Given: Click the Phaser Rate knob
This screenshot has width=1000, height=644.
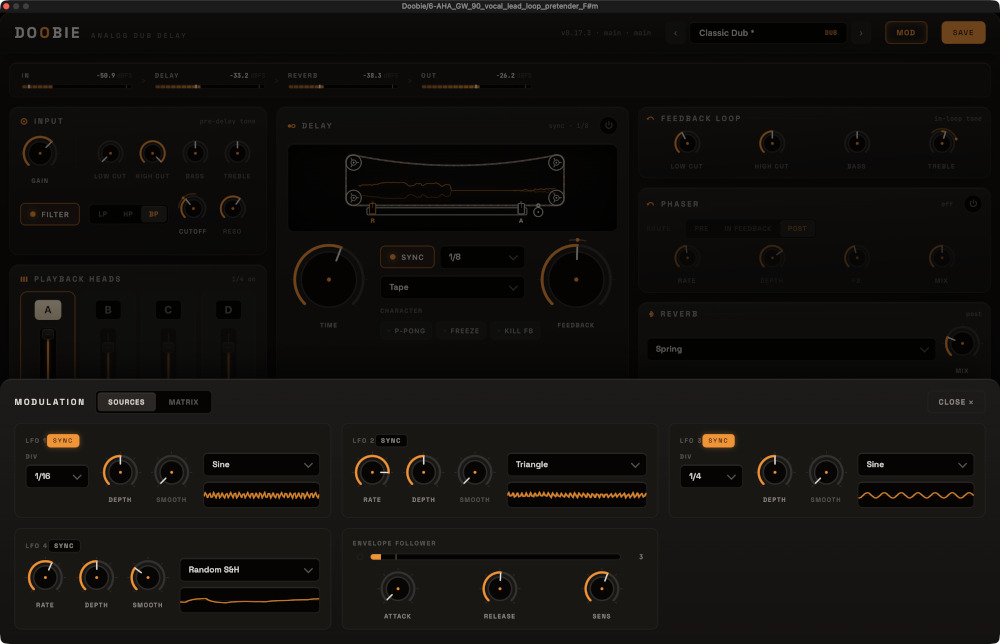Looking at the screenshot, I should (x=686, y=258).
